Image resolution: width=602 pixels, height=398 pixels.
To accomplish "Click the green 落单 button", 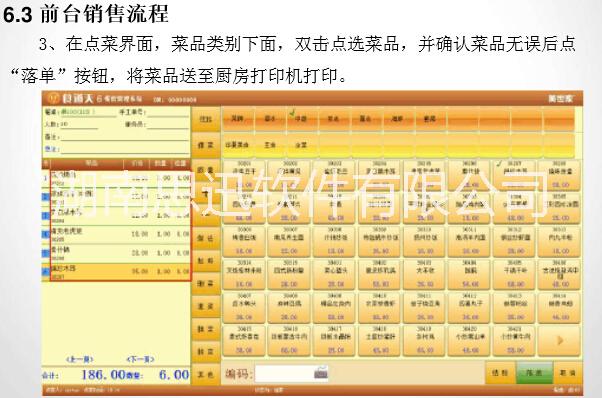I will 534,372.
